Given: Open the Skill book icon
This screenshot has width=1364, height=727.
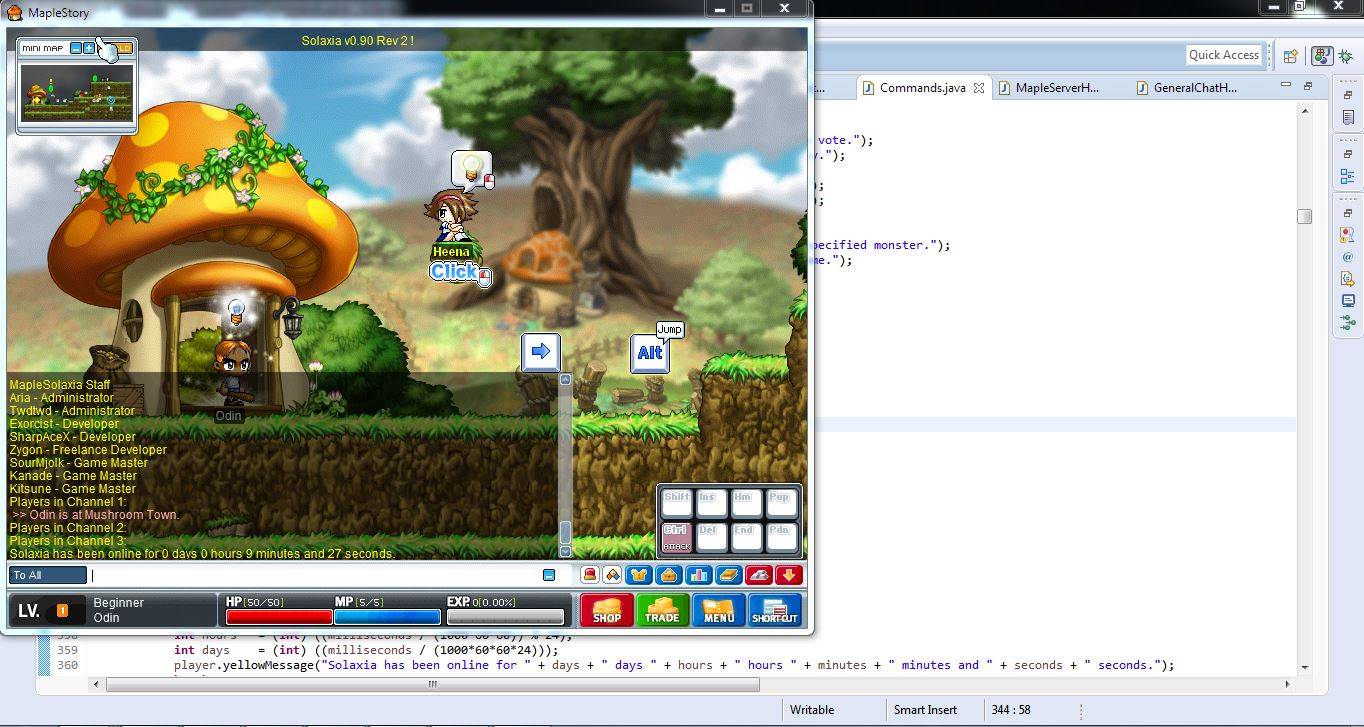Looking at the screenshot, I should 728,575.
